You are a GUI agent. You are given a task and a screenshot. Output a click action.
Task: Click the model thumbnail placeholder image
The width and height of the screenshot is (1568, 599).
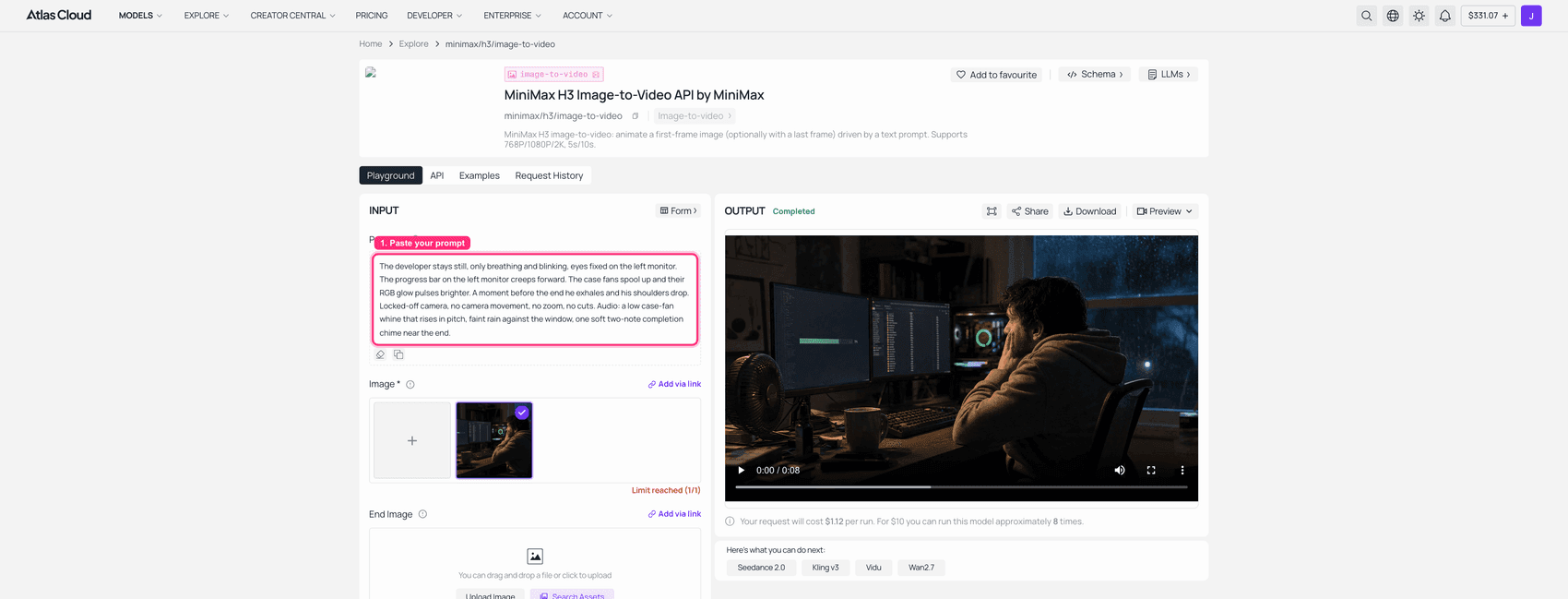click(x=371, y=72)
